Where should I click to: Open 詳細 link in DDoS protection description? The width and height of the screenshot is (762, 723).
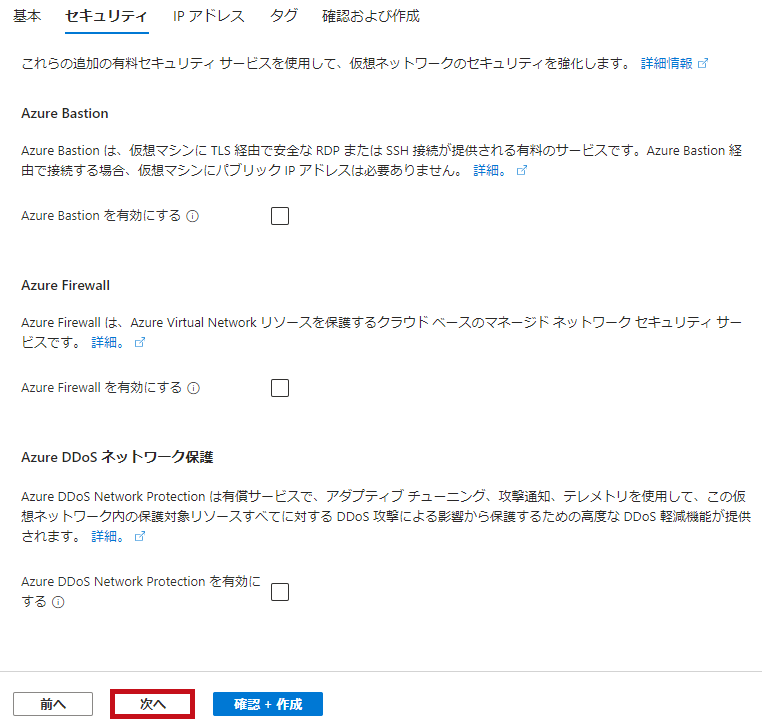click(x=108, y=536)
